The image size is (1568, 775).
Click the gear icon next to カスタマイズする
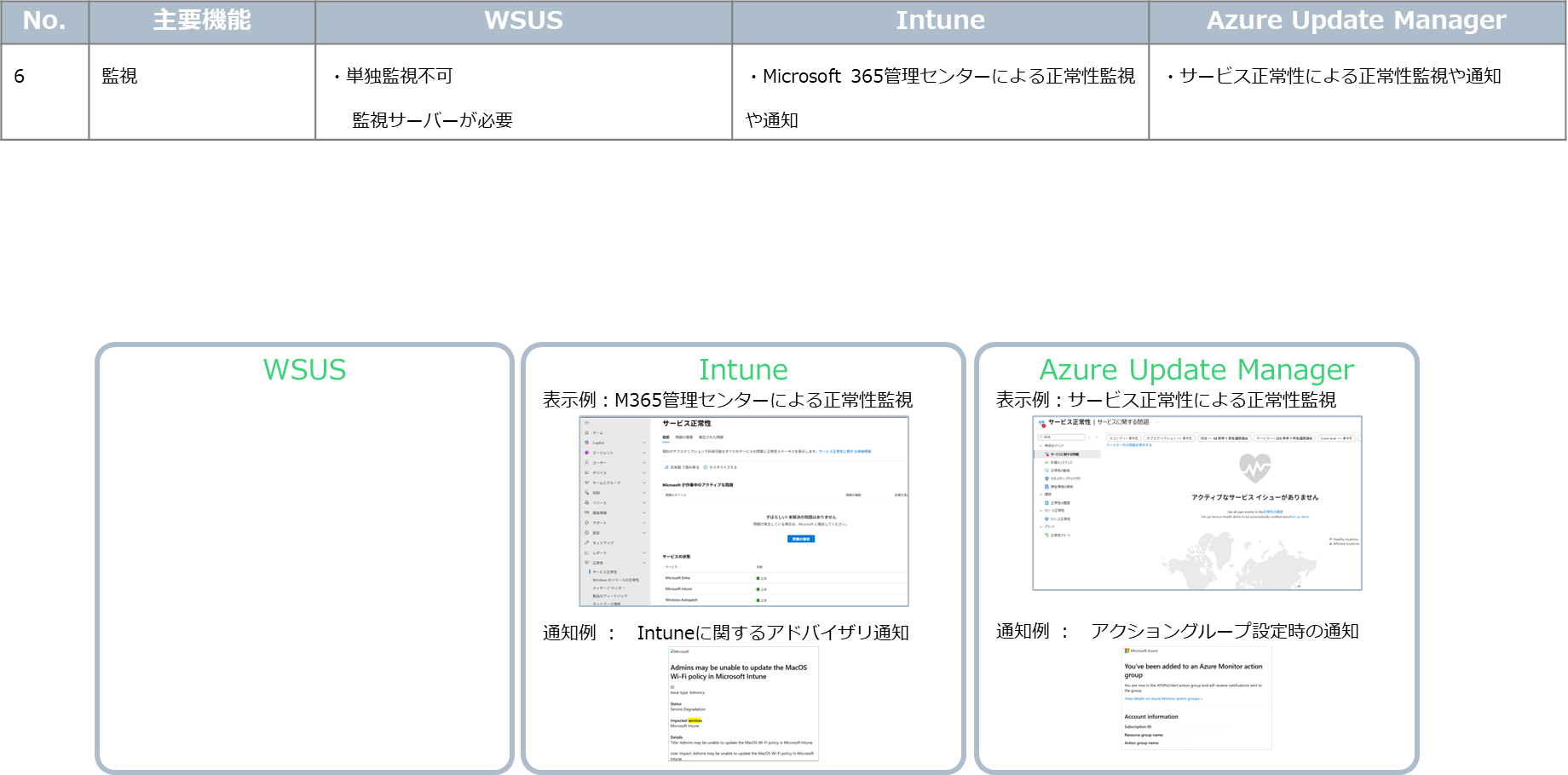point(706,467)
